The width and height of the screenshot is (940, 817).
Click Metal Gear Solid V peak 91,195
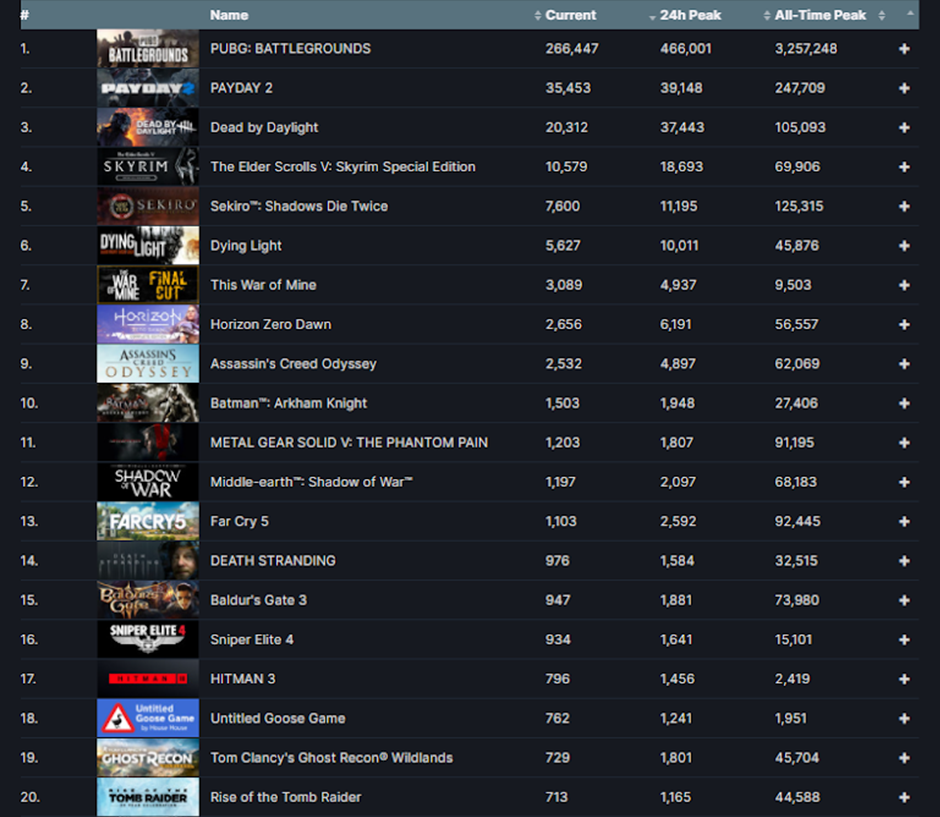pyautogui.click(x=794, y=442)
